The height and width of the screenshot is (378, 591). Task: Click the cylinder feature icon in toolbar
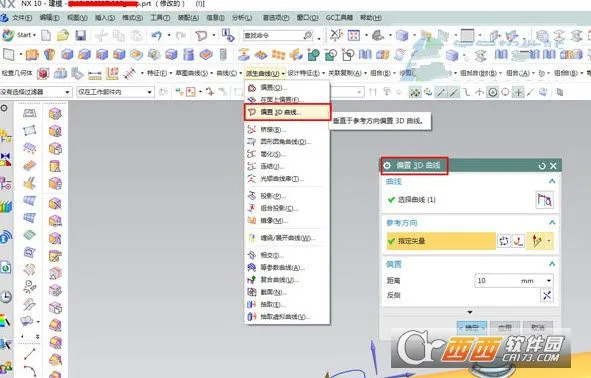click(188, 55)
